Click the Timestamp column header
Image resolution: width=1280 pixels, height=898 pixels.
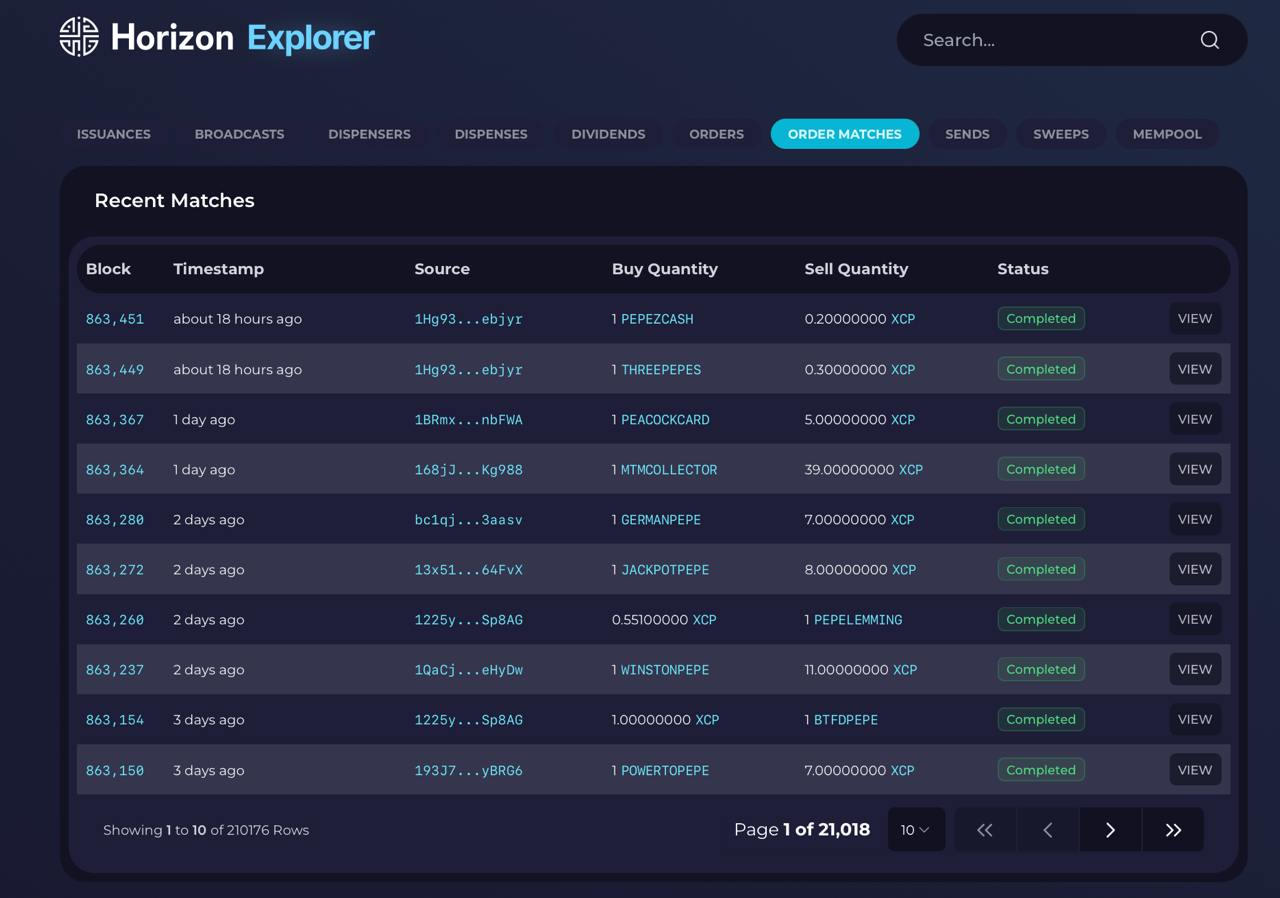pyautogui.click(x=218, y=269)
